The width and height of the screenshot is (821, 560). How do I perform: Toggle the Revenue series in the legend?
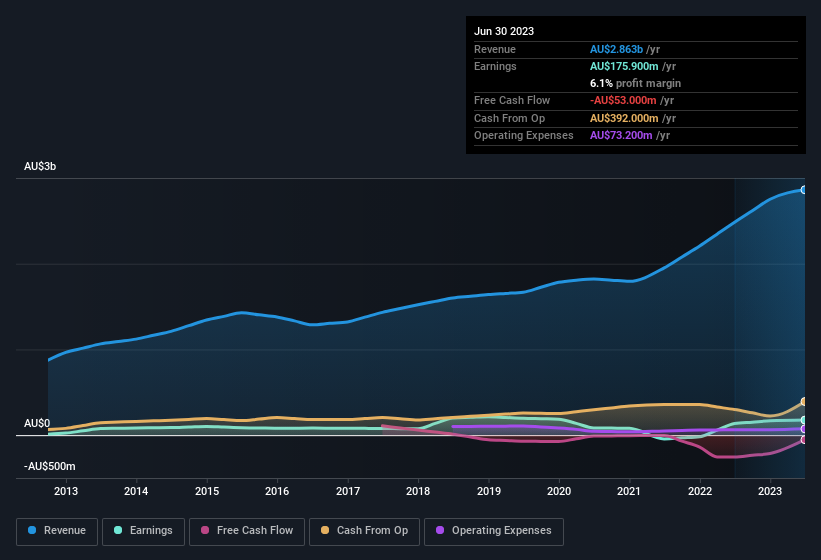tap(58, 531)
